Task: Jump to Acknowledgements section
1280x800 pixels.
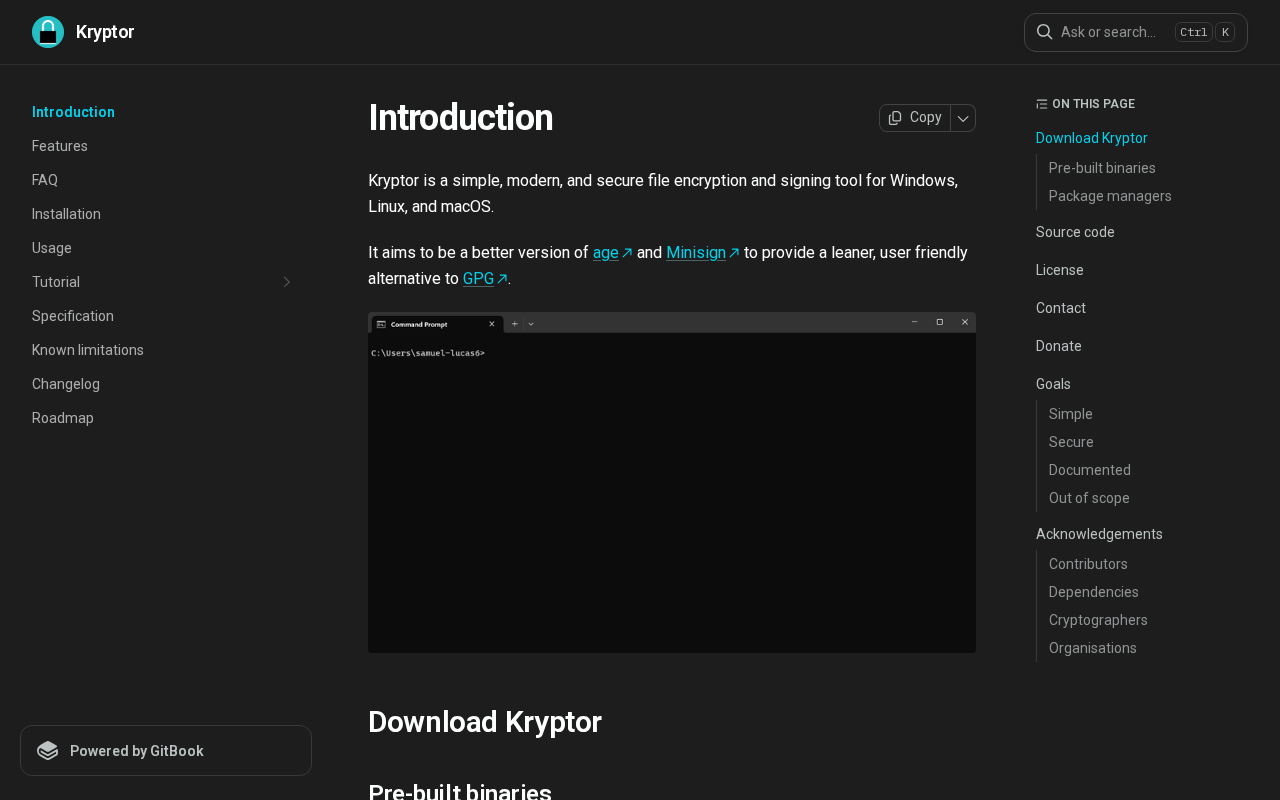Action: pos(1099,534)
